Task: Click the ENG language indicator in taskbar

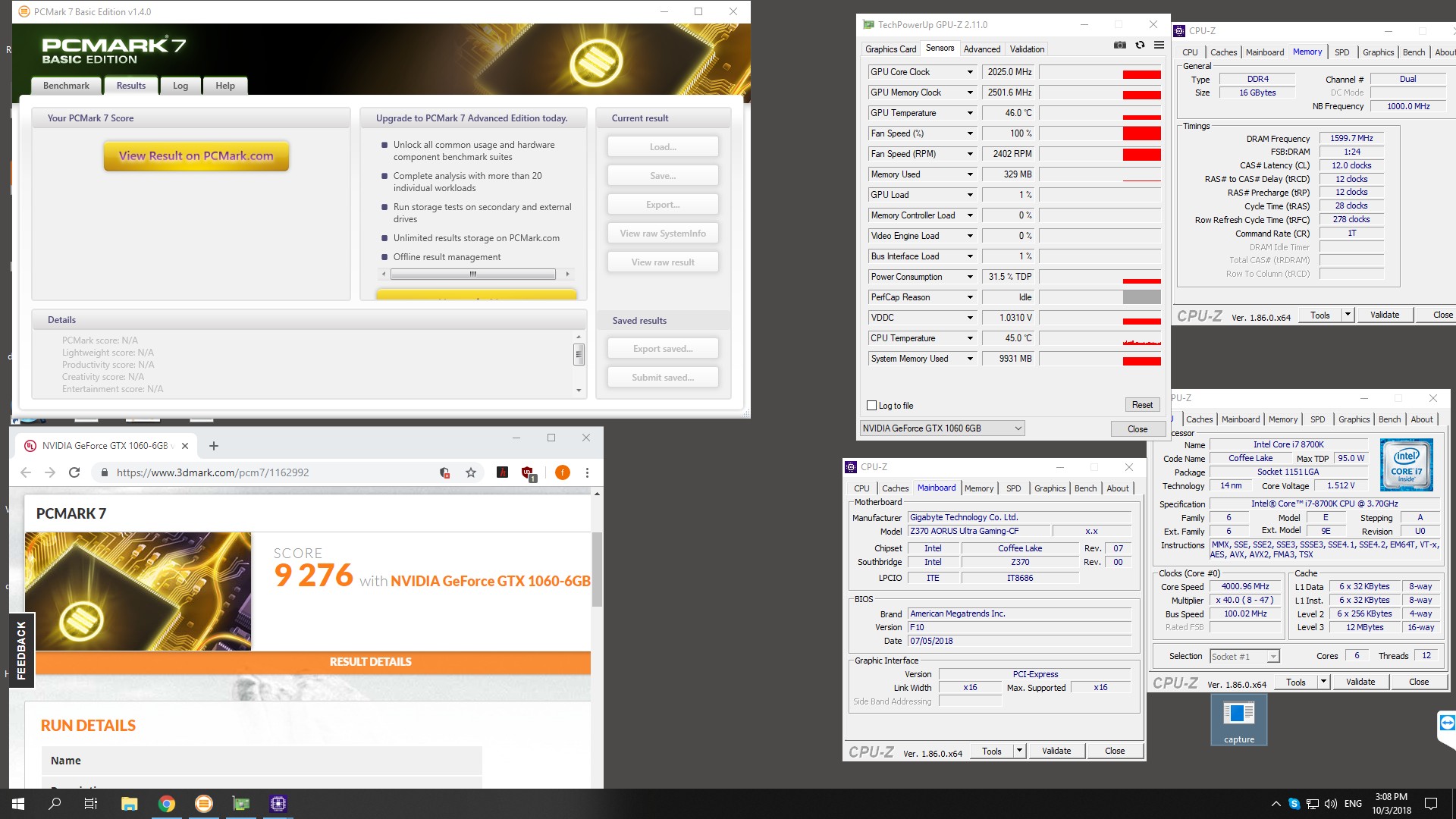Action: click(x=1353, y=804)
